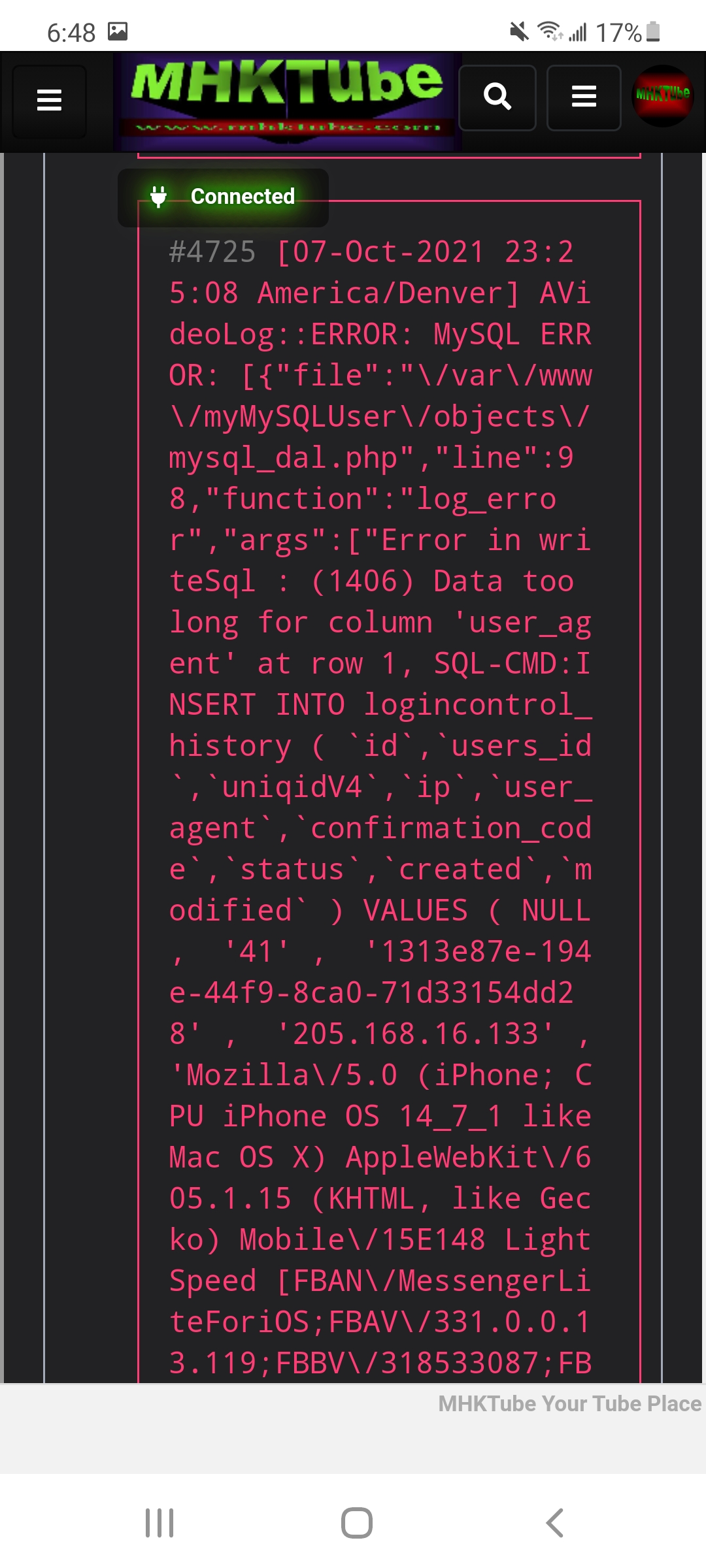Tap the 17% battery indicator
The image size is (706, 1568).
[618, 31]
